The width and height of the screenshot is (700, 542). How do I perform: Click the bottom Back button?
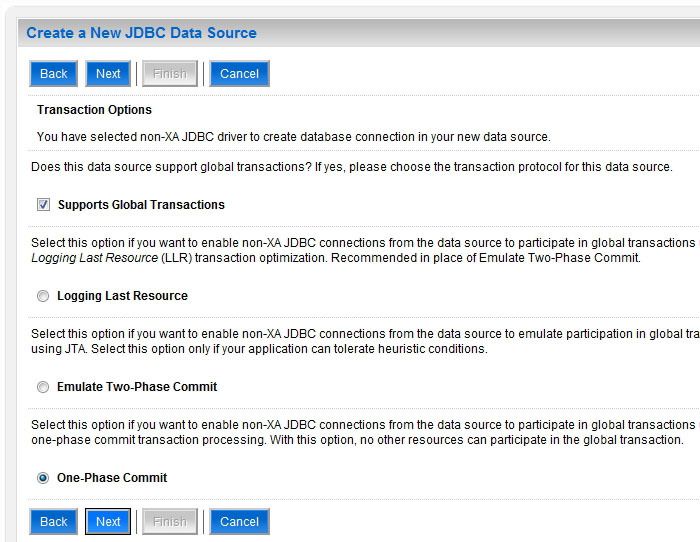54,521
